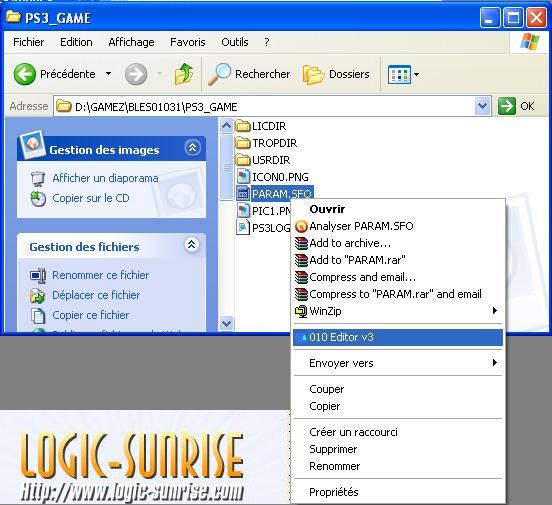Select the LICDIR folder
Viewport: 552px width, 505px height.
[x=261, y=126]
